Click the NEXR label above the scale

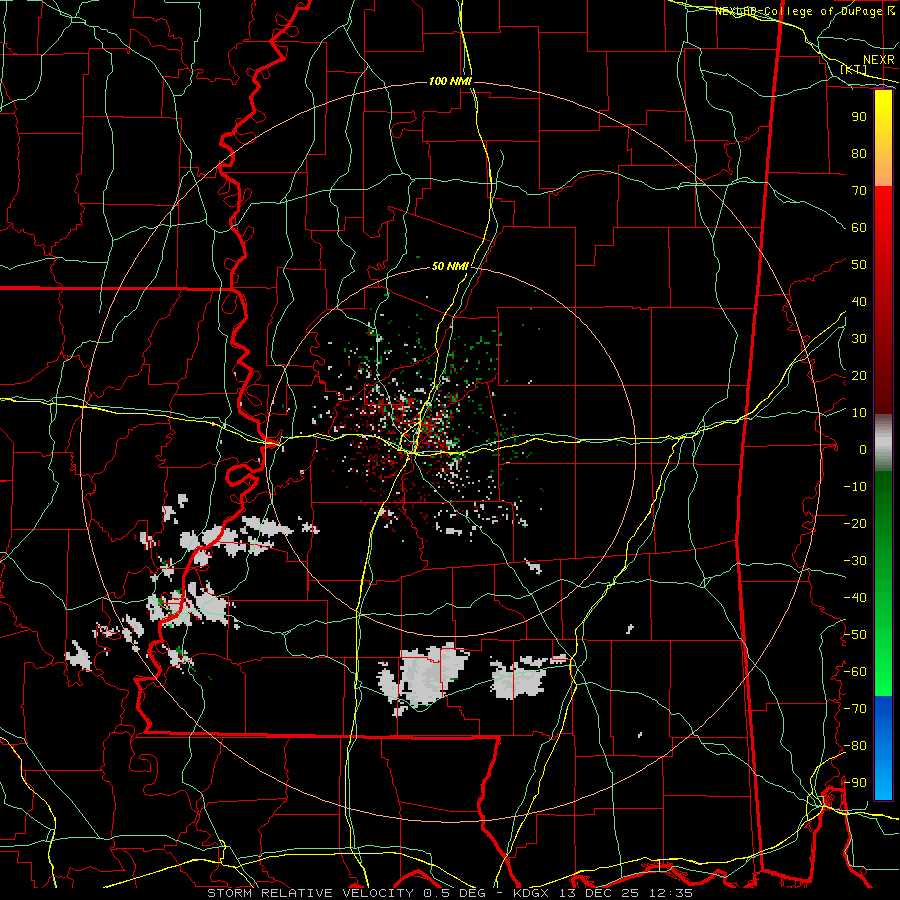[x=879, y=60]
